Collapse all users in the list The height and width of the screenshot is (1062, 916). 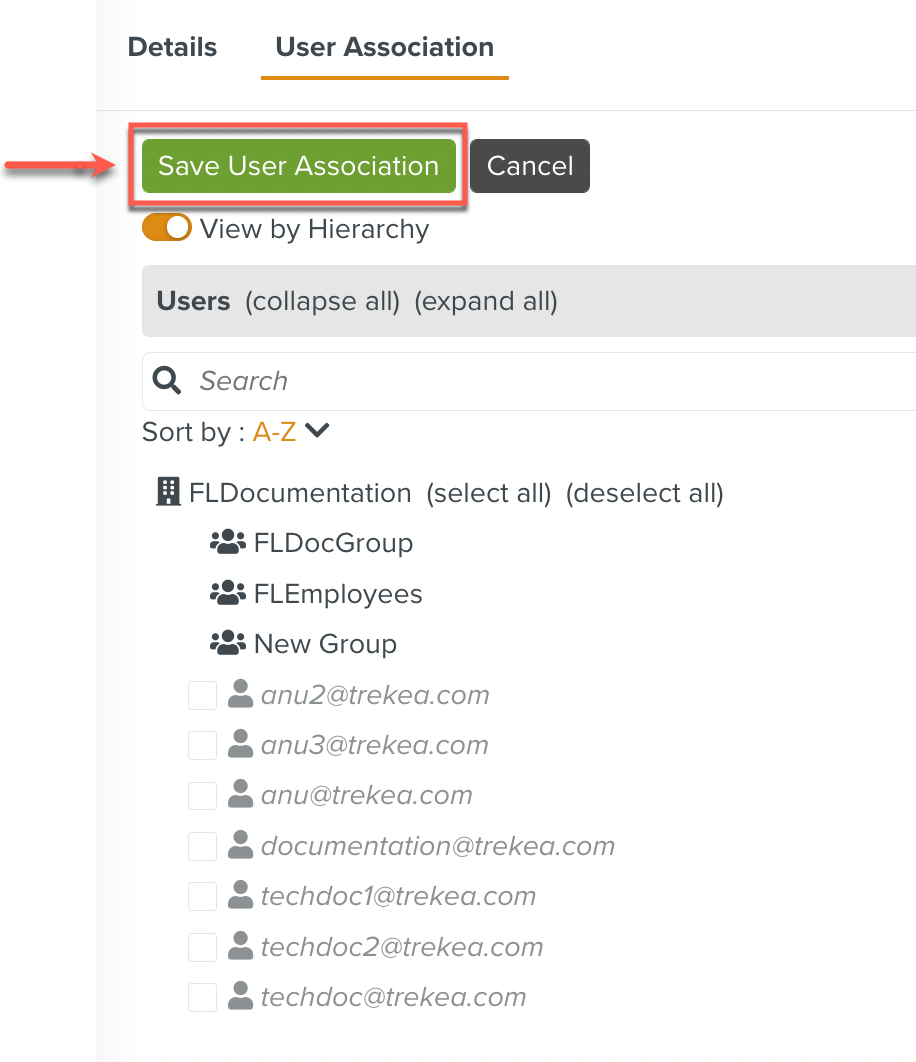coord(322,301)
